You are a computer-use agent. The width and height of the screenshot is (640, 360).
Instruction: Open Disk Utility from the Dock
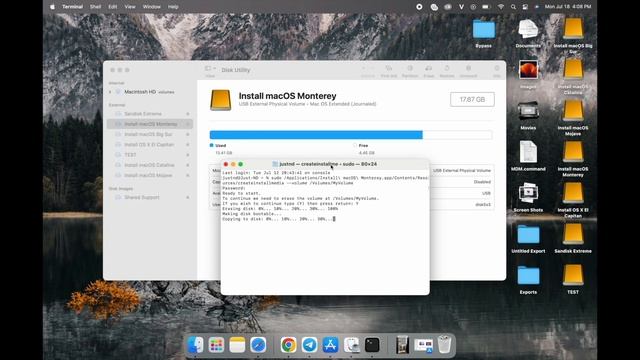point(351,345)
